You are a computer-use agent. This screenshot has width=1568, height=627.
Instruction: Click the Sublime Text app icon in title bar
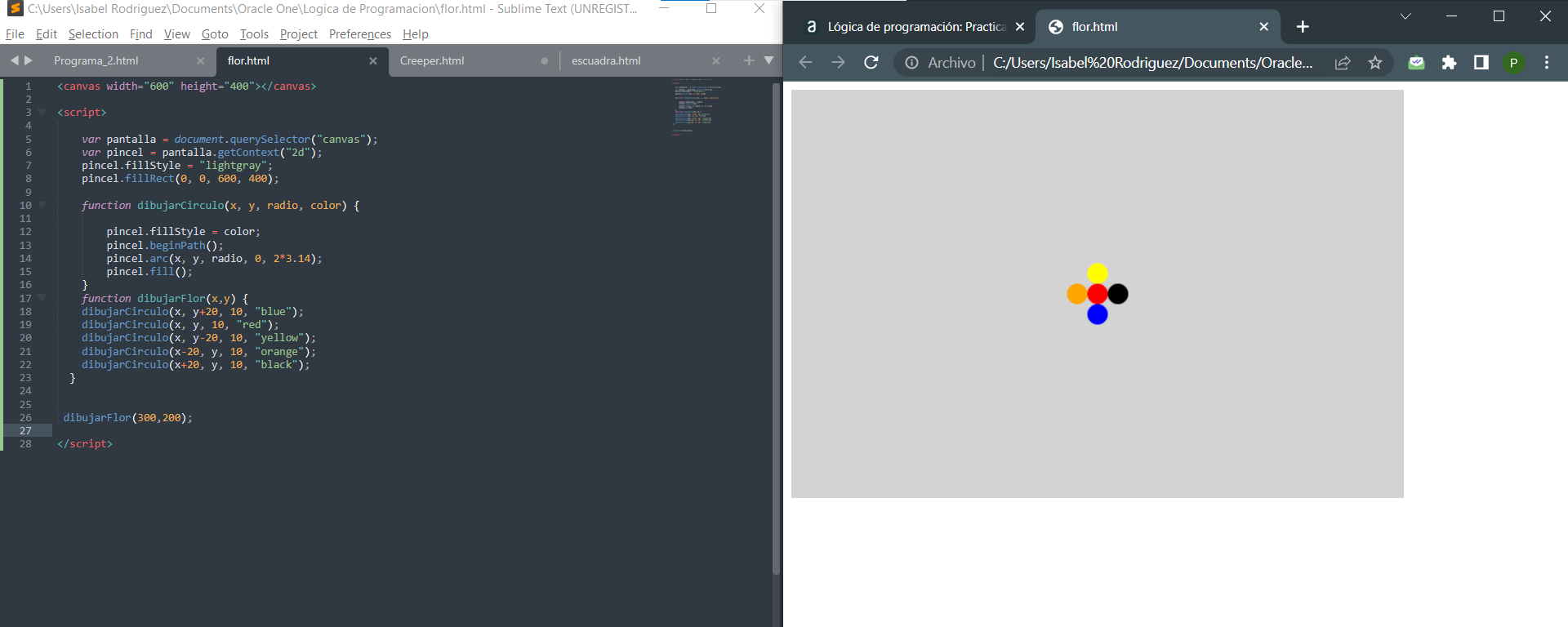[x=15, y=9]
